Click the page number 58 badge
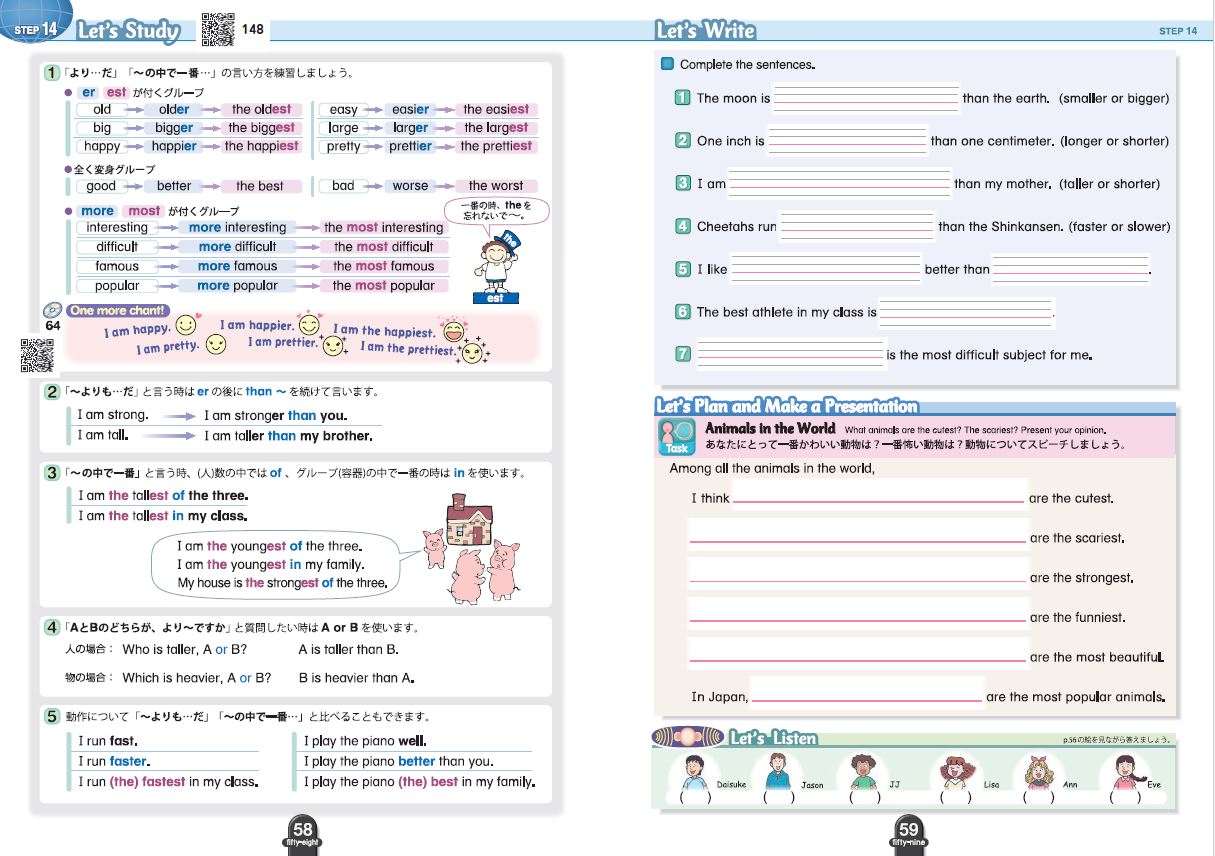The height and width of the screenshot is (856, 1215). point(303,832)
